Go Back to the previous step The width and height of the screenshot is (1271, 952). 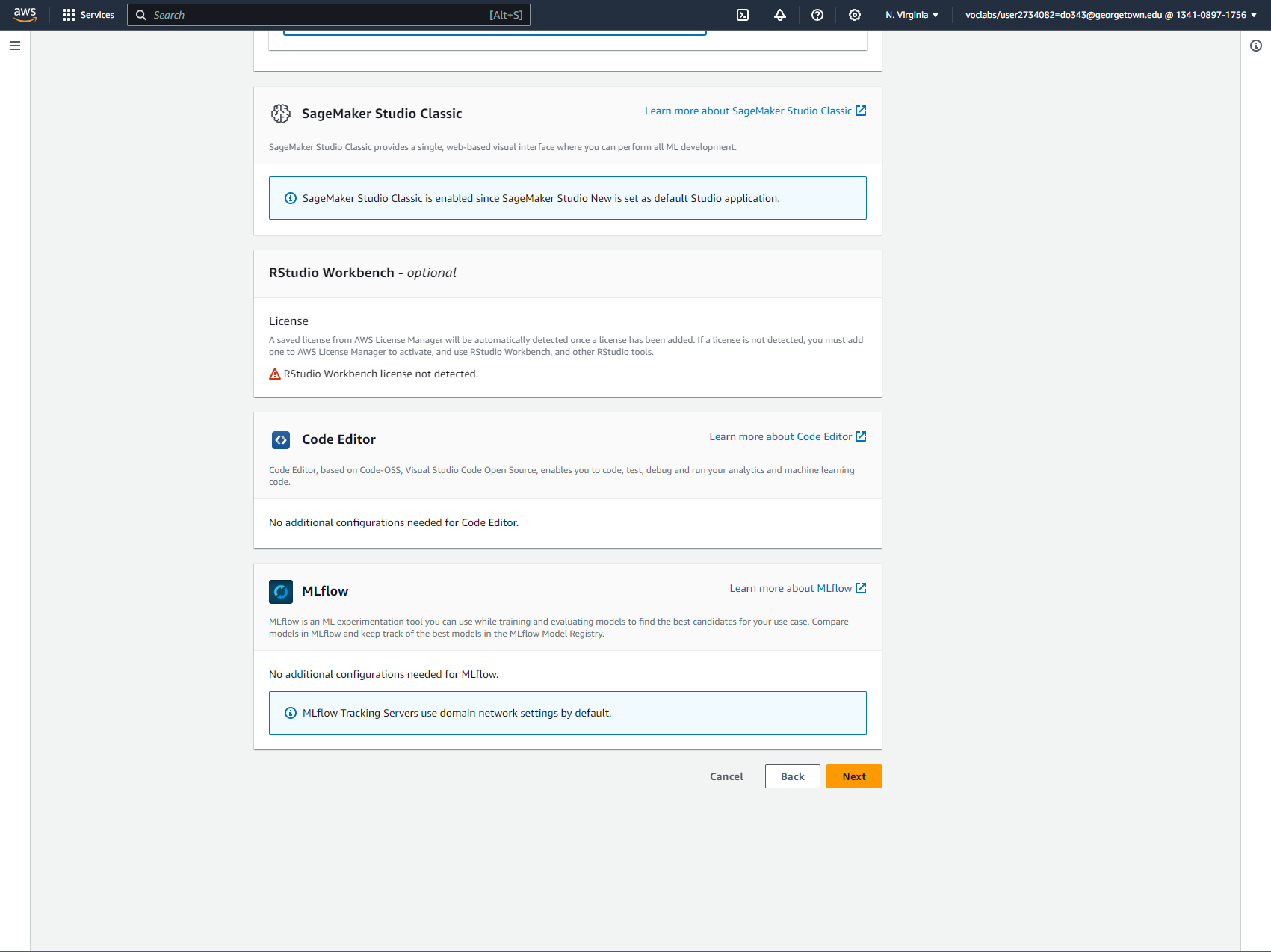[793, 776]
